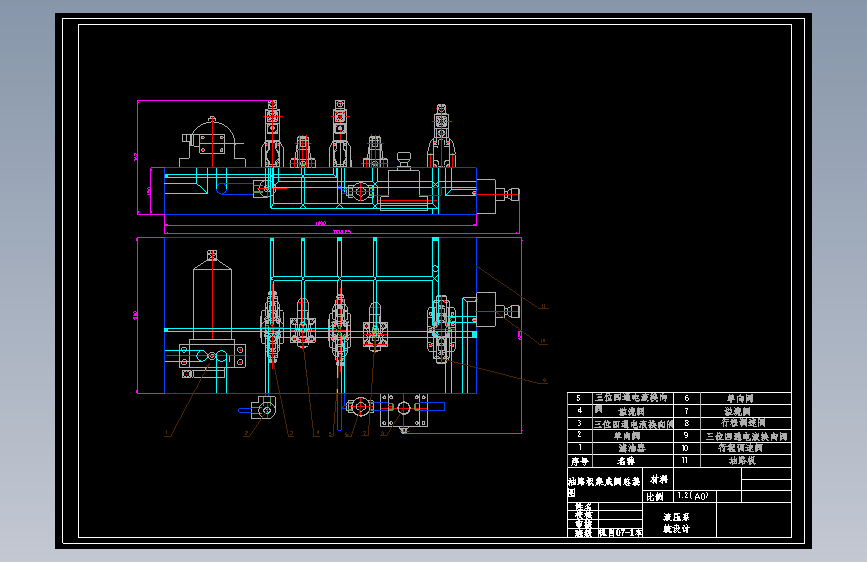Viewport: 867px width, 562px height.
Task: Select the scale value "1:2(A0)"
Action: pyautogui.click(x=693, y=496)
